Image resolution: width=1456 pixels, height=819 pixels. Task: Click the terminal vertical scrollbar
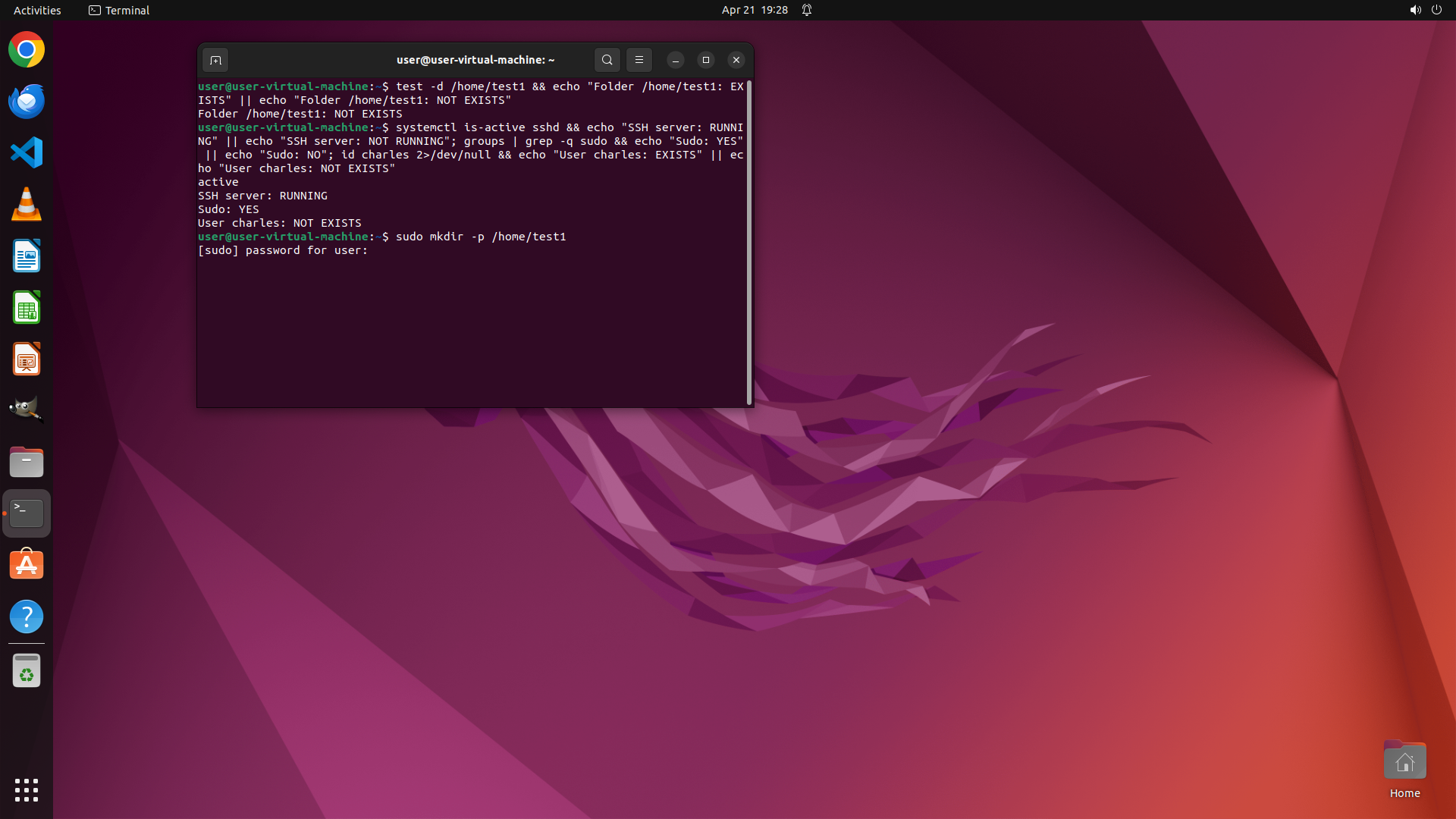pyautogui.click(x=749, y=243)
